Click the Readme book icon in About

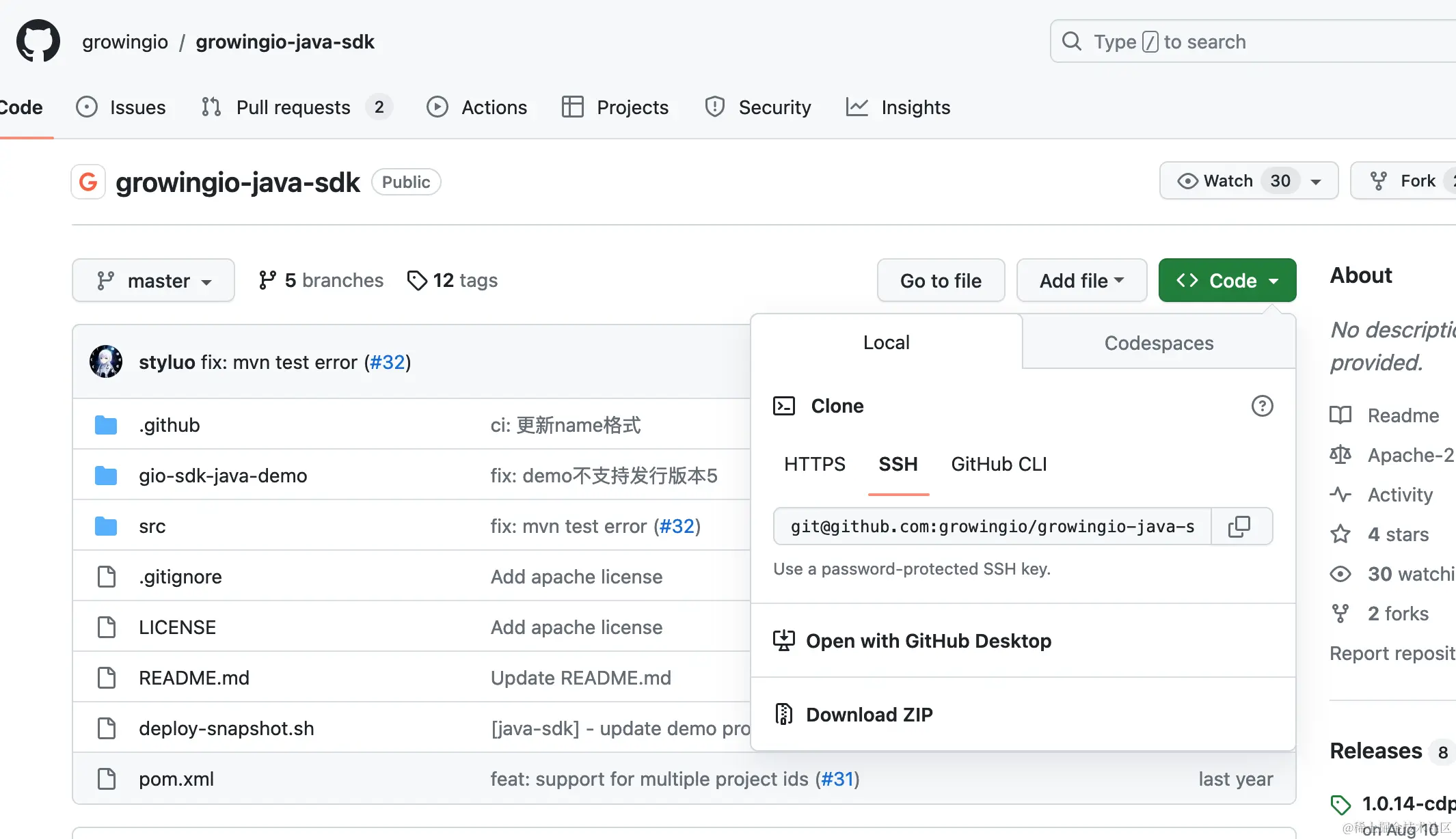(1340, 415)
